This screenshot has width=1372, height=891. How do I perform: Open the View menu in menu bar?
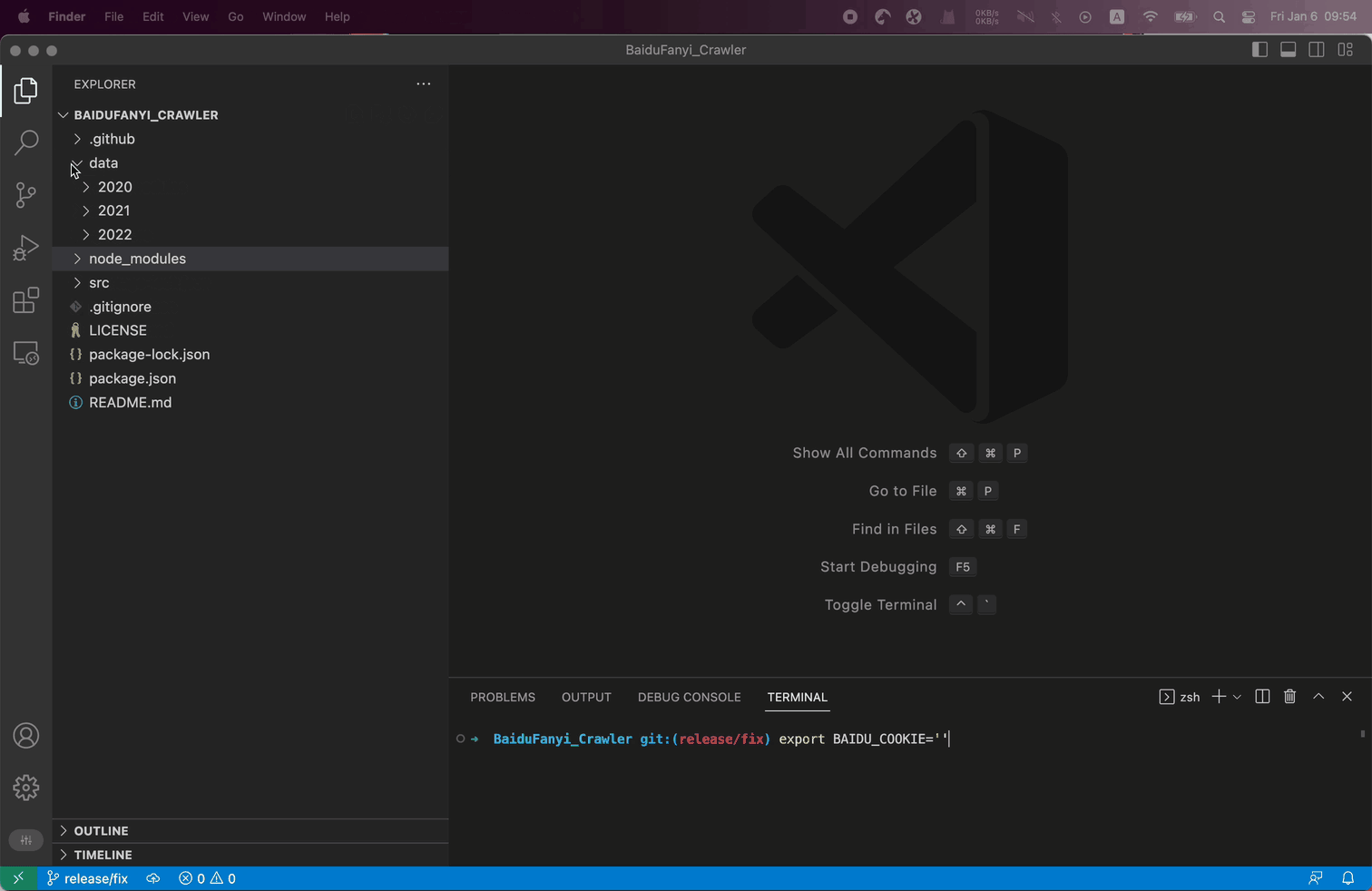(196, 16)
